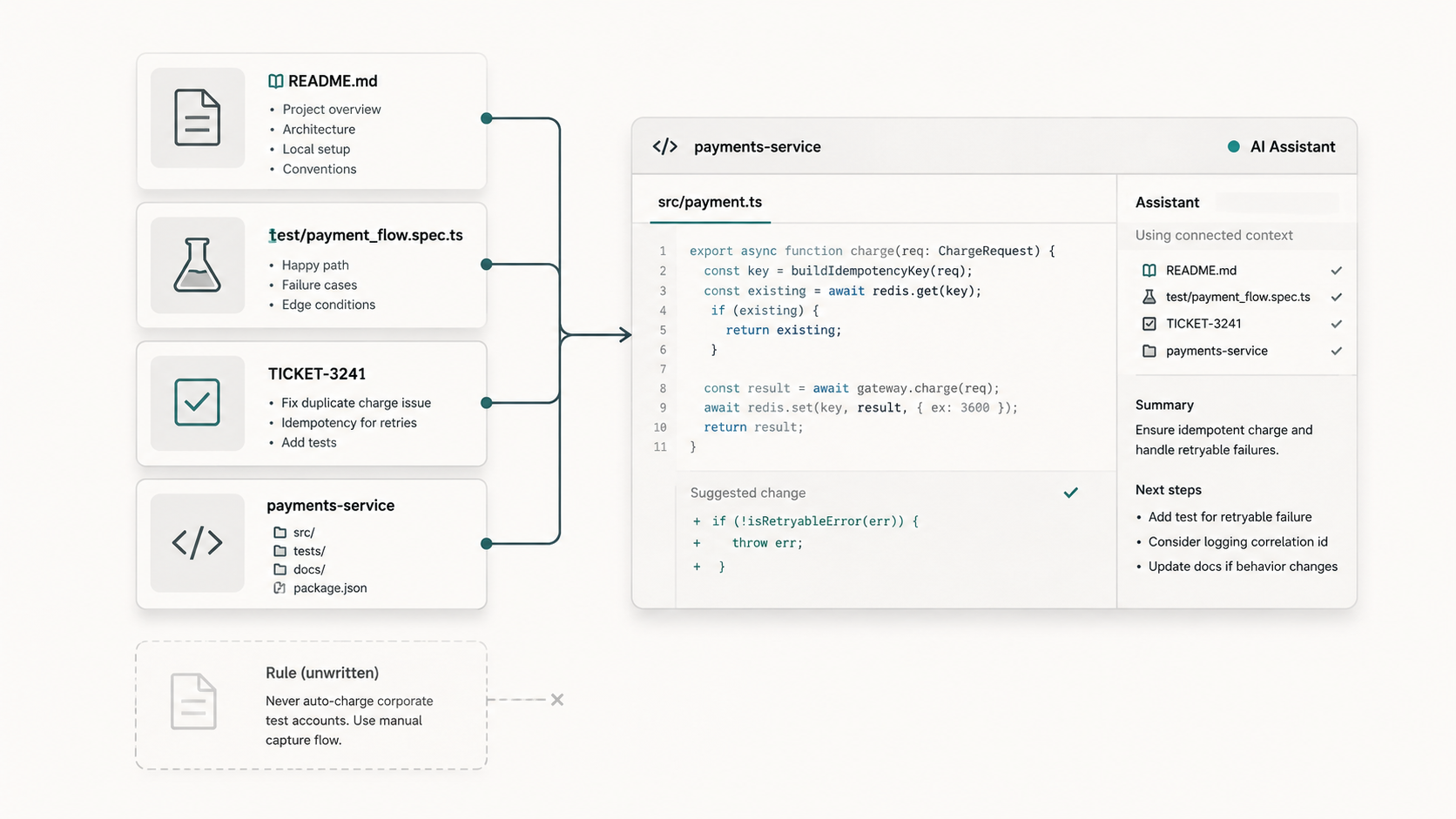Click the checkmark on the test/payment_flow.spec.ts context row

tap(1337, 297)
